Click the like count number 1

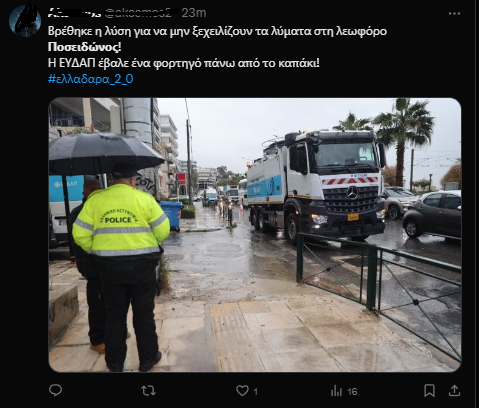pyautogui.click(x=255, y=391)
